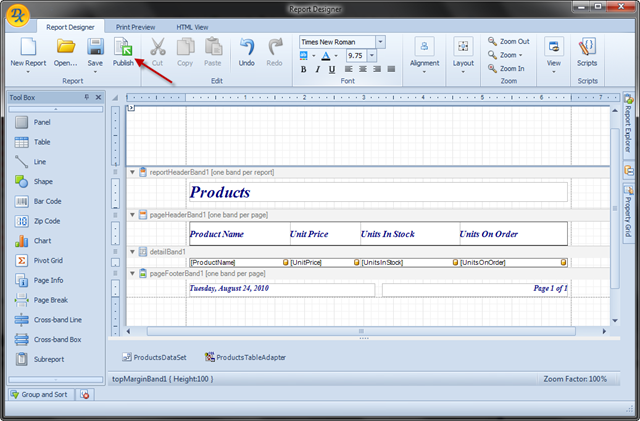Close the Tool Box panel

point(98,97)
